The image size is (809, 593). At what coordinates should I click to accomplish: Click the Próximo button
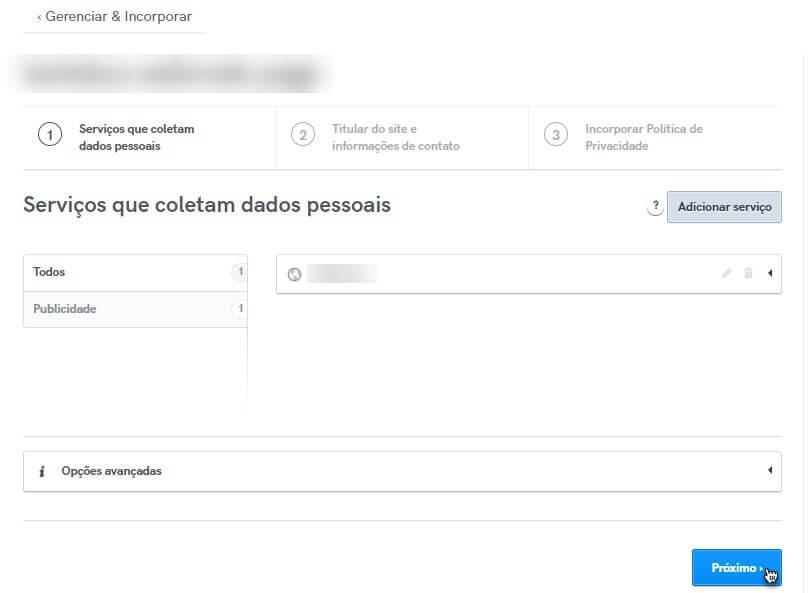[x=737, y=568]
